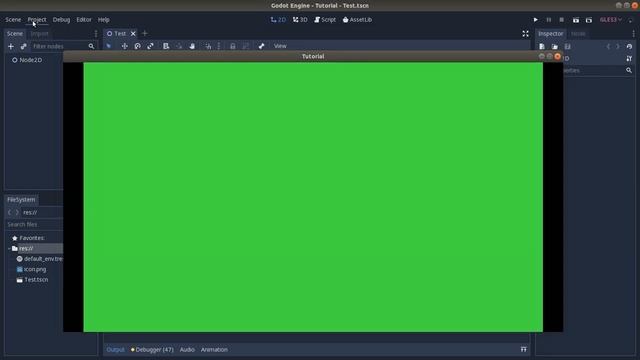This screenshot has width=640, height=360.
Task: Load an existing resource in Inspector
Action: coord(555,47)
